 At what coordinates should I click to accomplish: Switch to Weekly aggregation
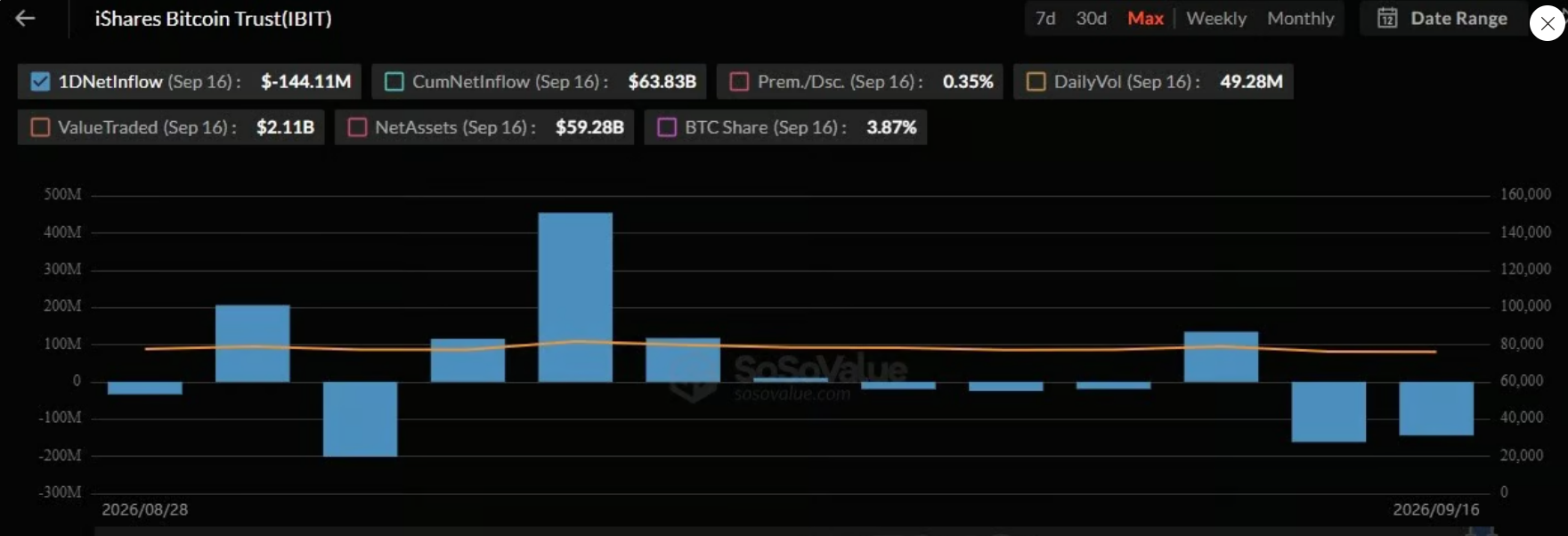[1216, 18]
